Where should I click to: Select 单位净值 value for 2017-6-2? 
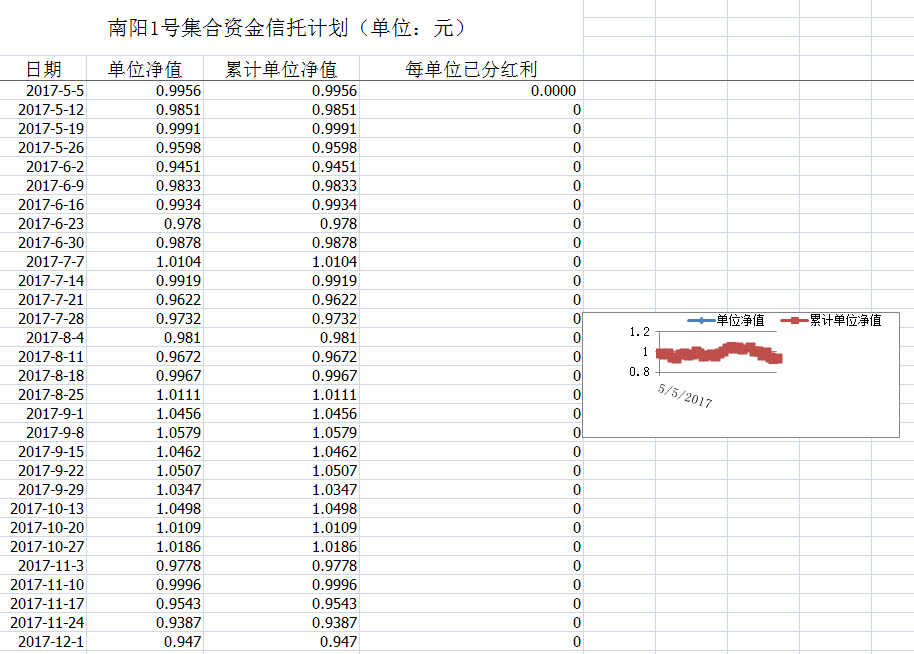[x=178, y=167]
